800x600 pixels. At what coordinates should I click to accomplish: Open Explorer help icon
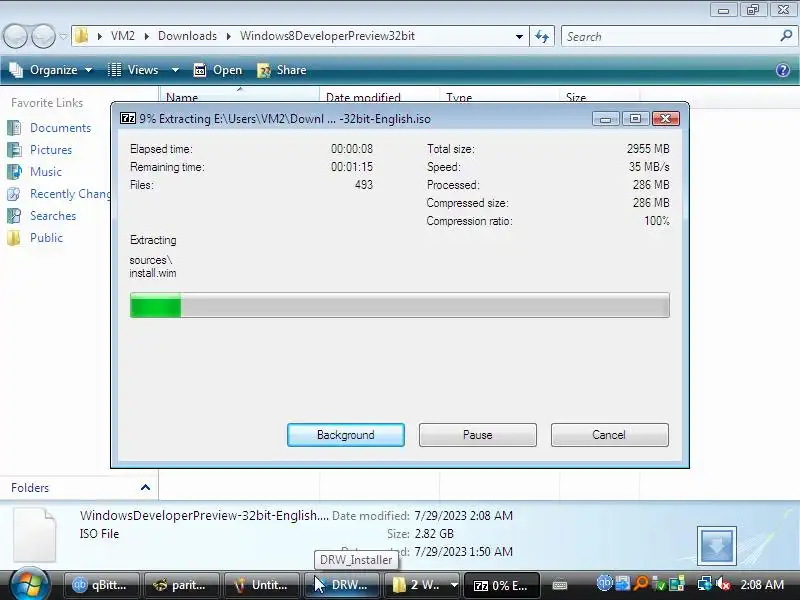pos(783,70)
